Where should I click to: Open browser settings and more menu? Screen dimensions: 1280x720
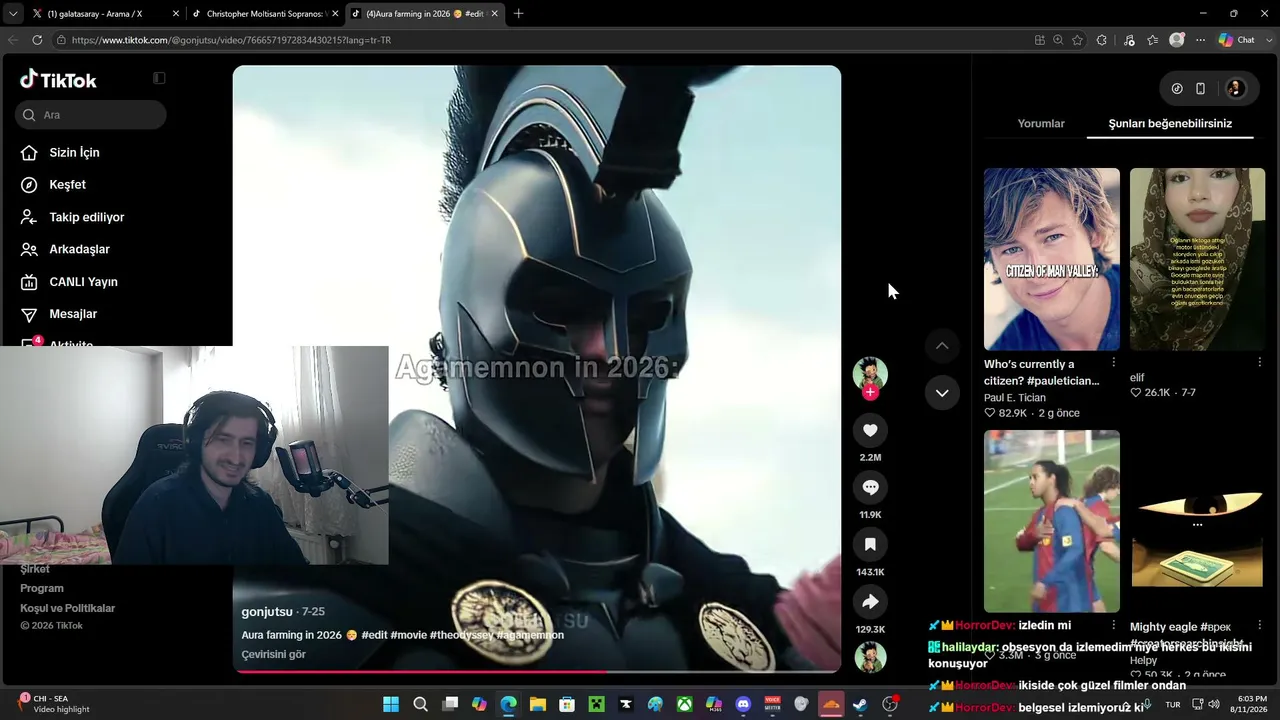click(x=1200, y=40)
